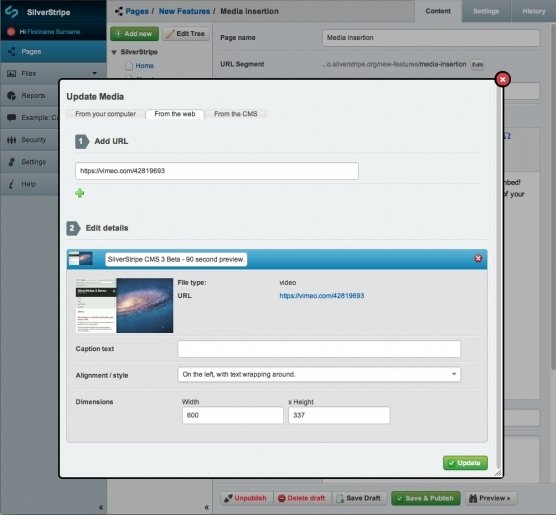The width and height of the screenshot is (556, 515).
Task: Click the New Features breadcrumb link
Action: pos(184,11)
